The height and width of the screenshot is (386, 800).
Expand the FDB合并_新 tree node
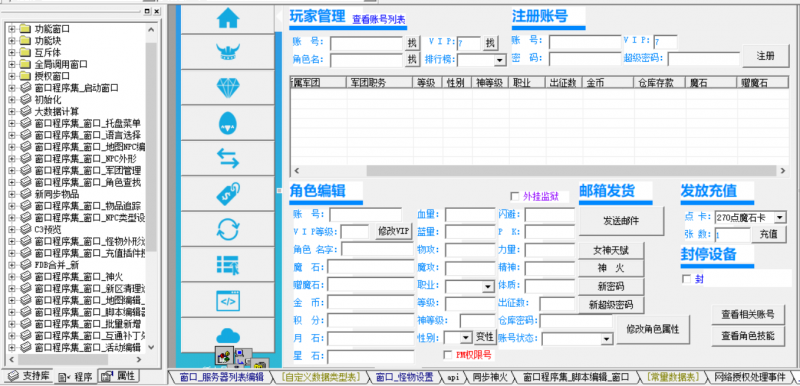tap(12, 265)
